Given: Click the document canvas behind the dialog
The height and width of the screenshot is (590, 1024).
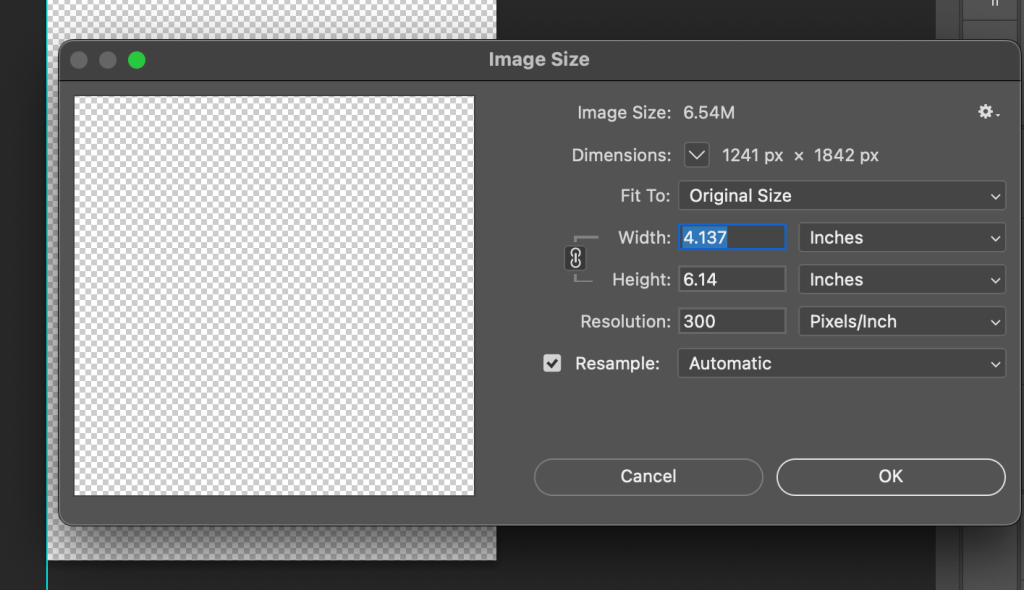Looking at the screenshot, I should [270, 541].
